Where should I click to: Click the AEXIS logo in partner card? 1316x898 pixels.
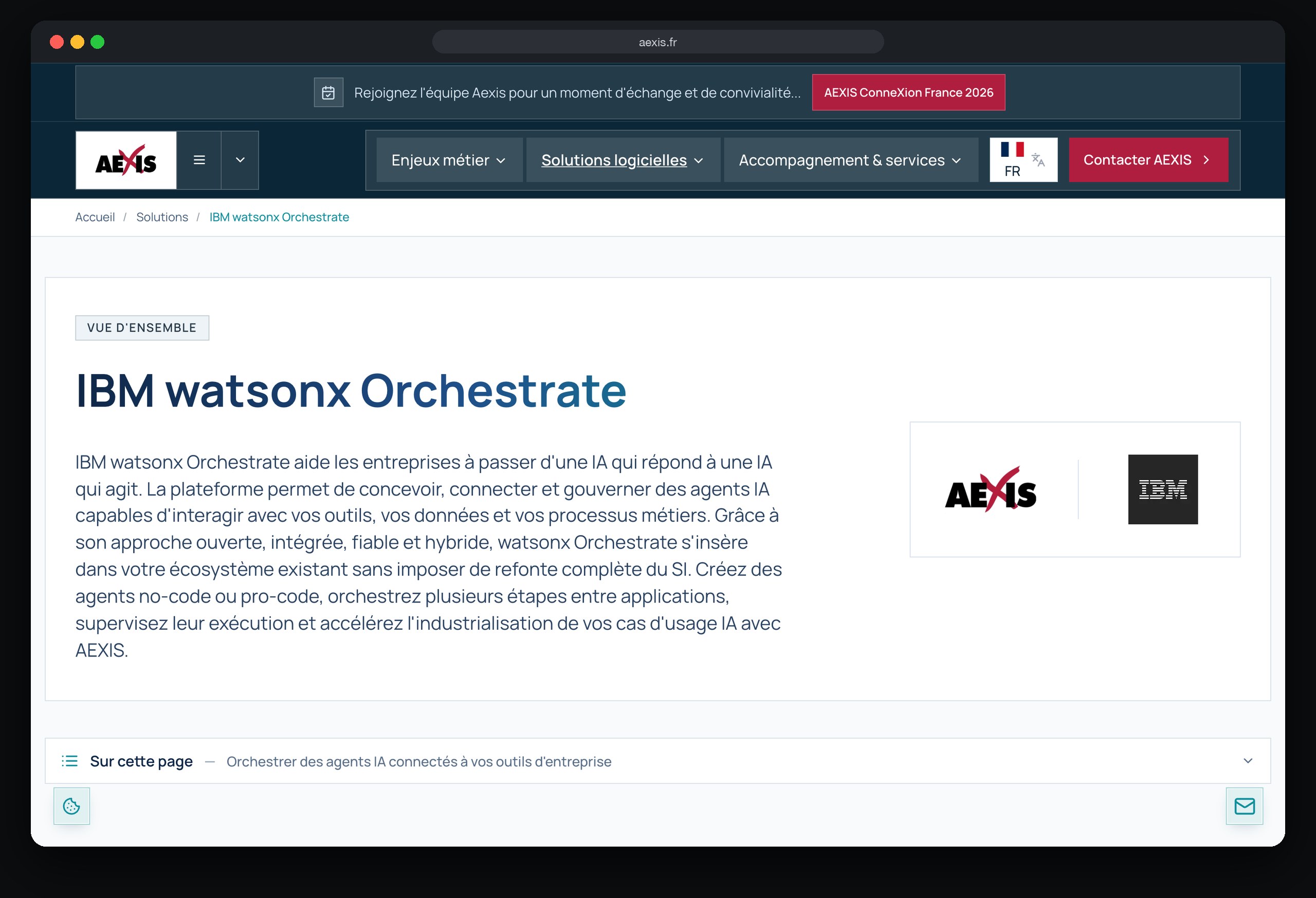(991, 490)
